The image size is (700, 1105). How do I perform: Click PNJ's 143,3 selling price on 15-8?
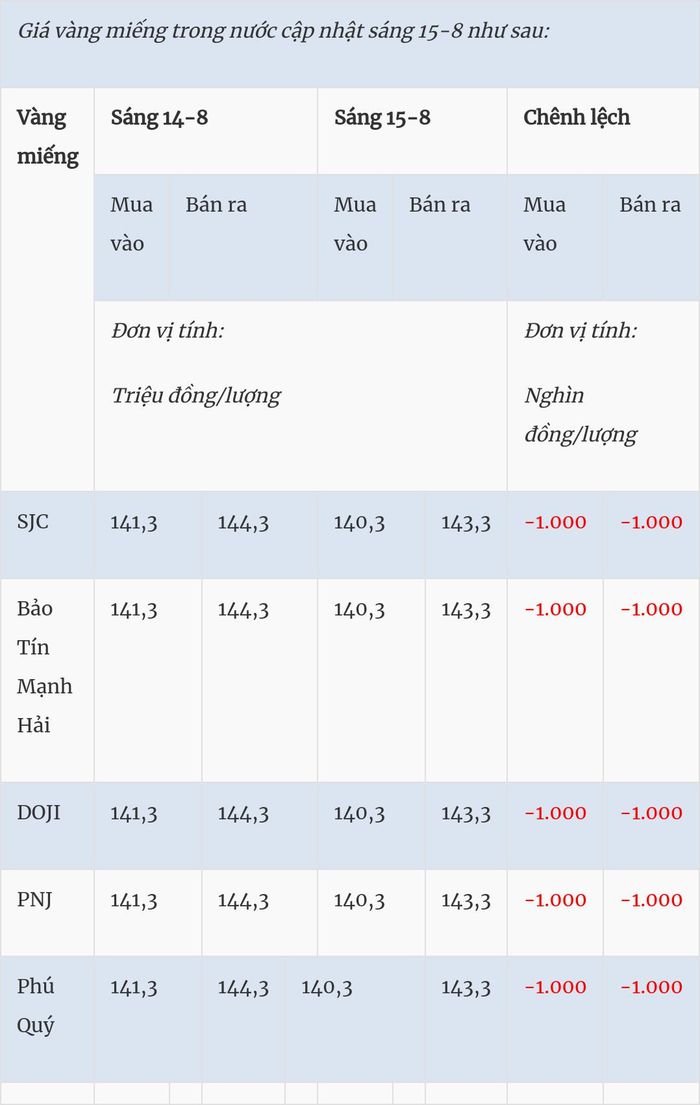tap(466, 901)
